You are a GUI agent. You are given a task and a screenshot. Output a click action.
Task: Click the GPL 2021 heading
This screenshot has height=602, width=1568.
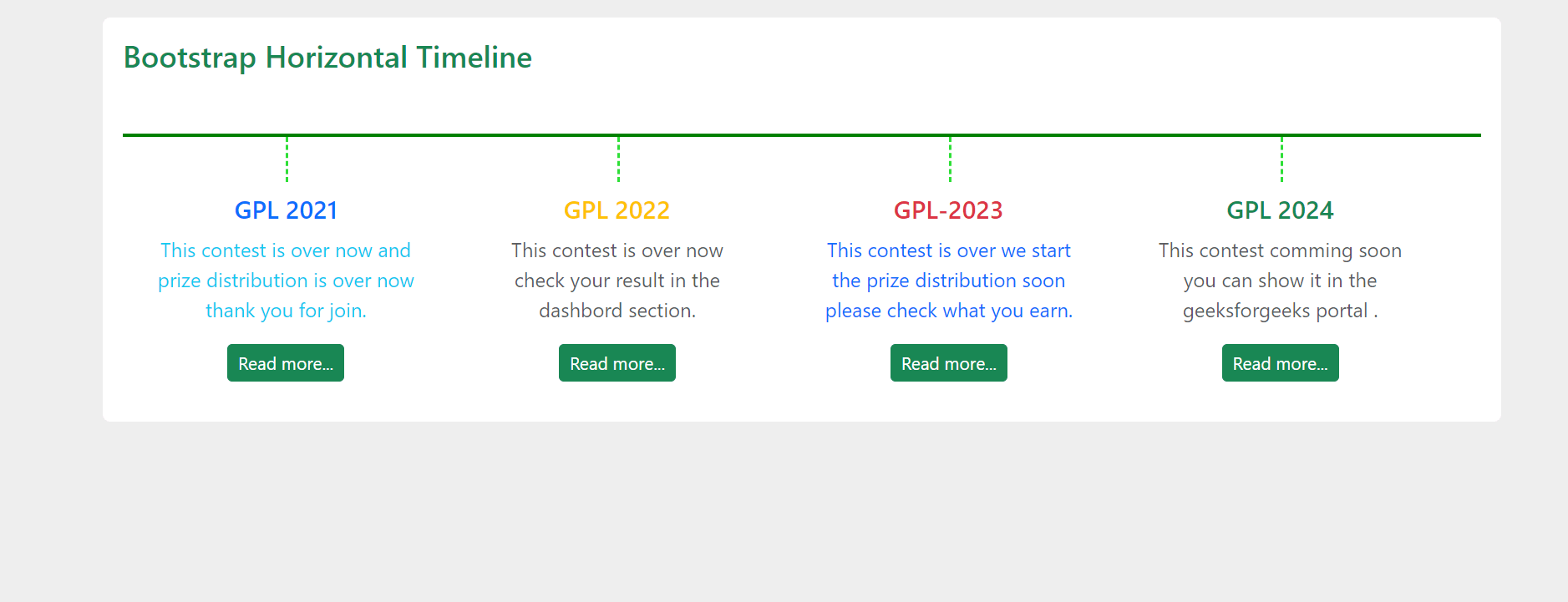(x=286, y=210)
